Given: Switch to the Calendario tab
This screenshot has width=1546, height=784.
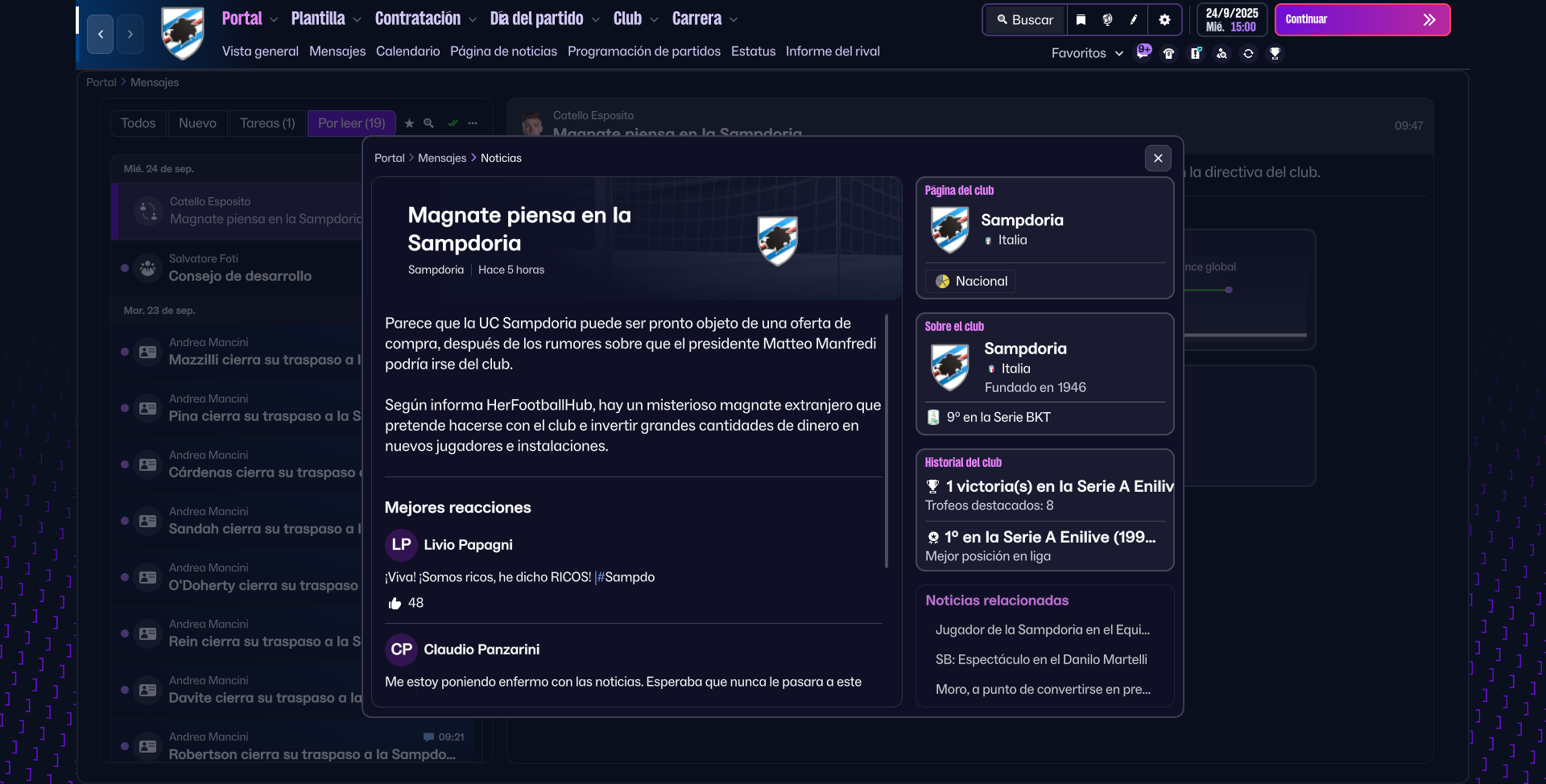Looking at the screenshot, I should [407, 52].
